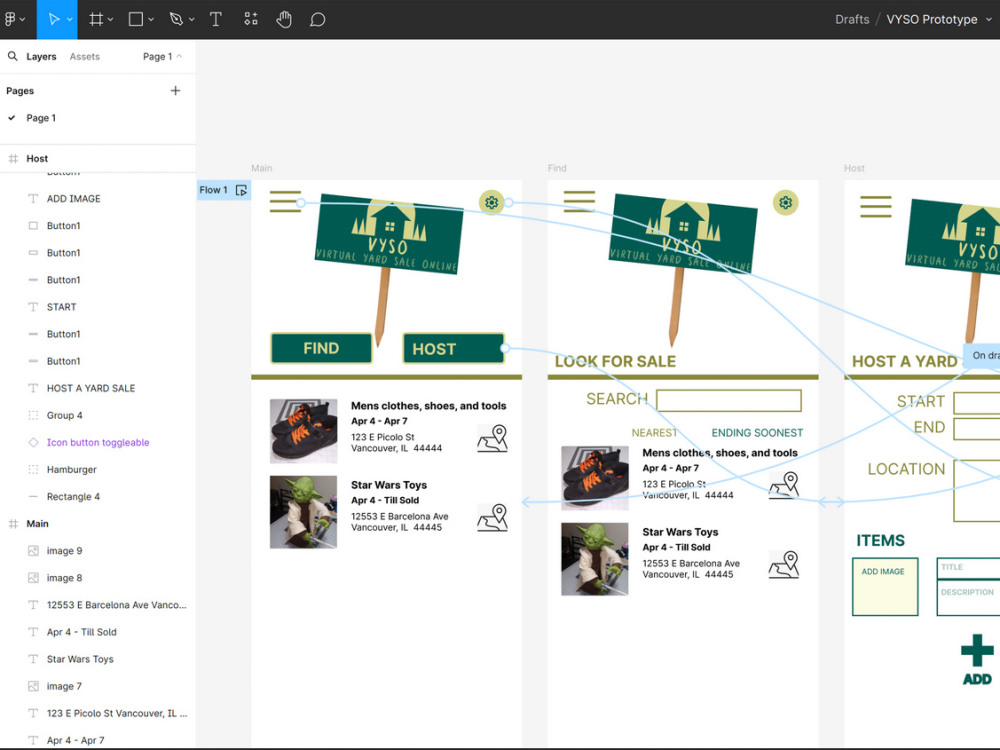Select the Comment tool

(318, 20)
